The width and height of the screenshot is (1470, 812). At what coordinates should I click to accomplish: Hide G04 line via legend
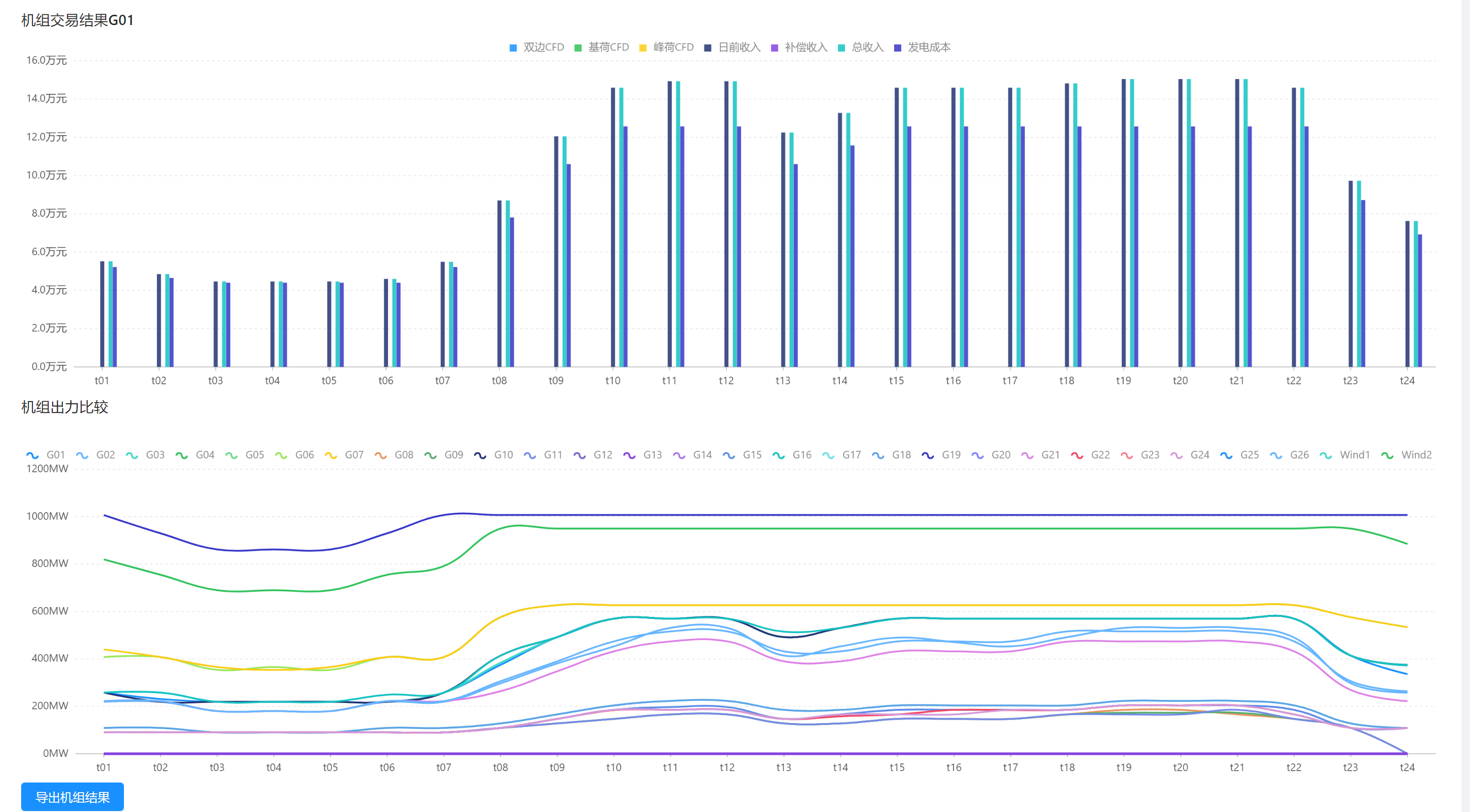(195, 455)
